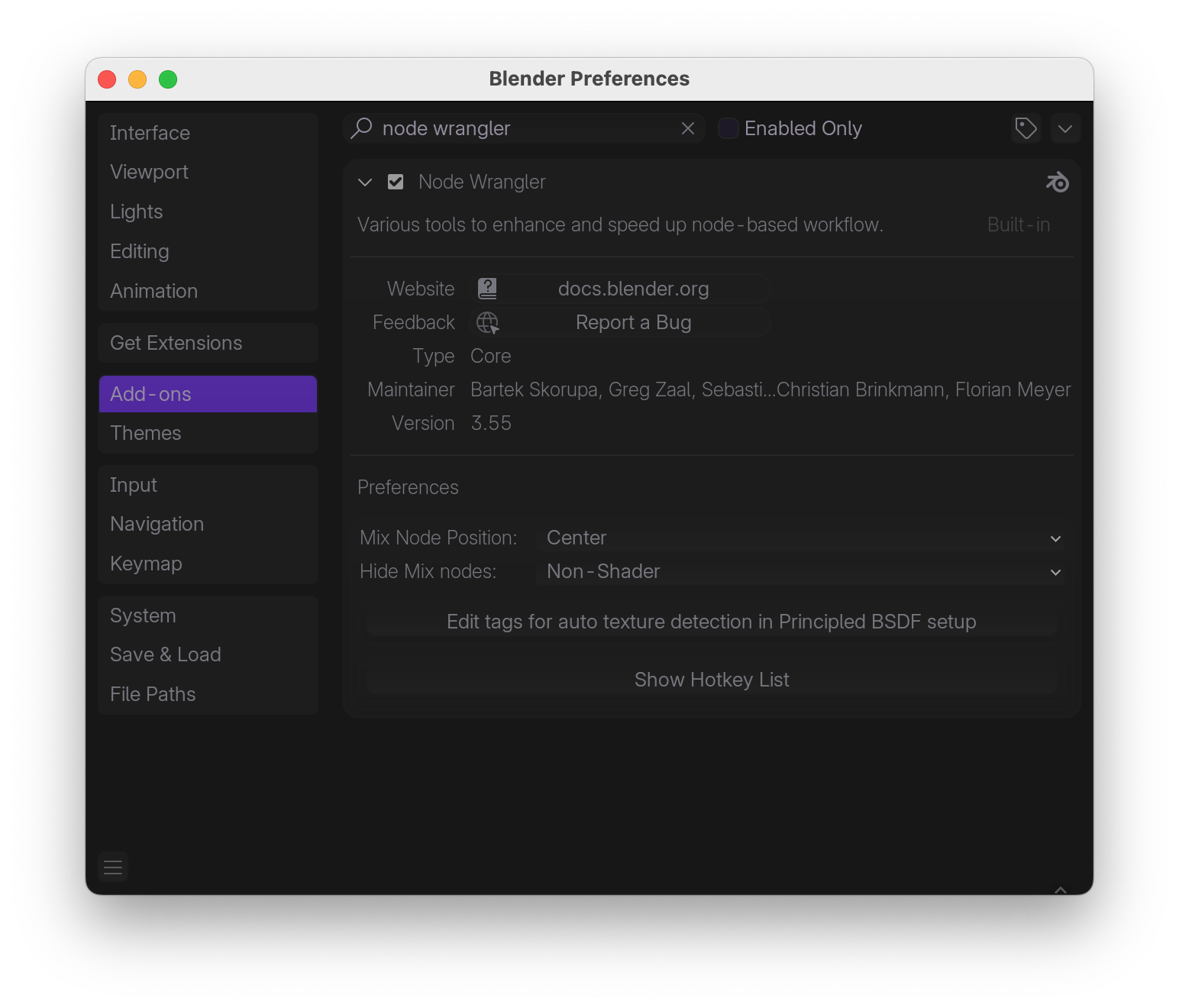Open the File Paths section
The image size is (1179, 1008).
pyautogui.click(x=208, y=694)
